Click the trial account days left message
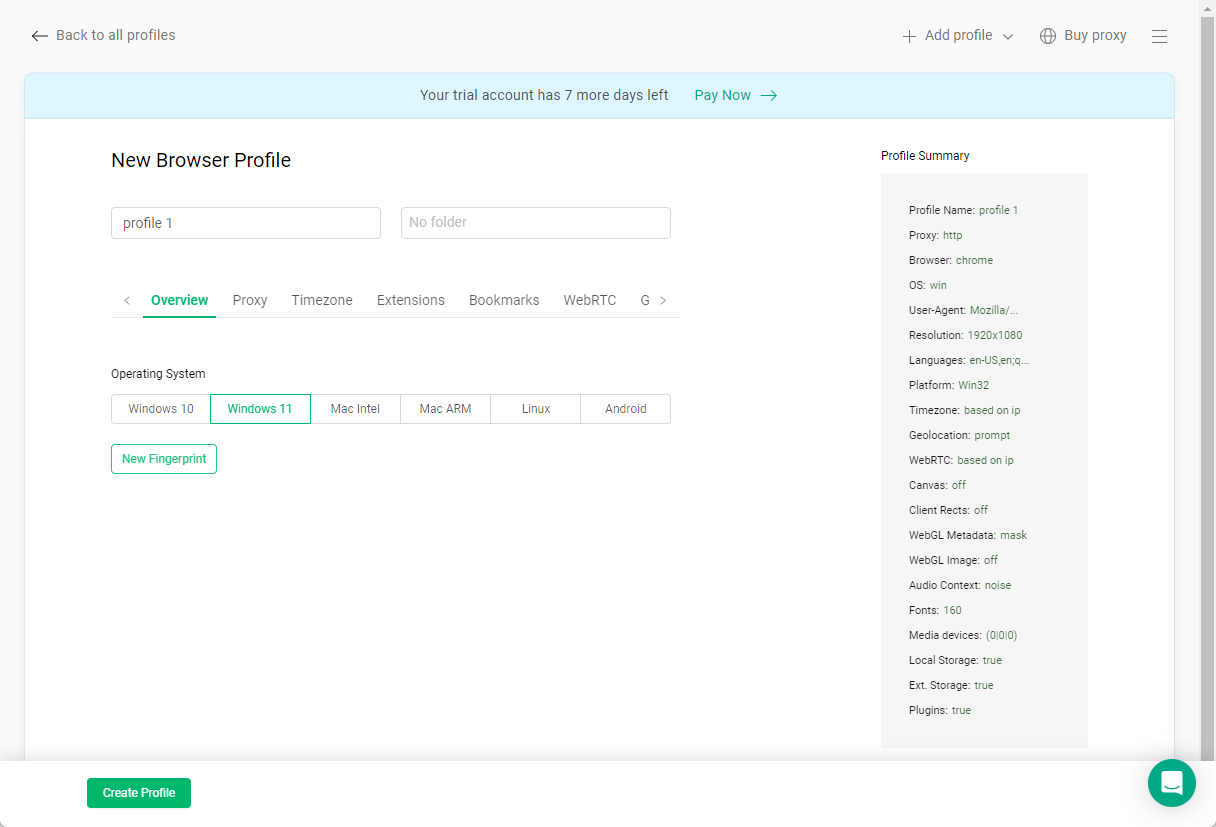 click(544, 95)
